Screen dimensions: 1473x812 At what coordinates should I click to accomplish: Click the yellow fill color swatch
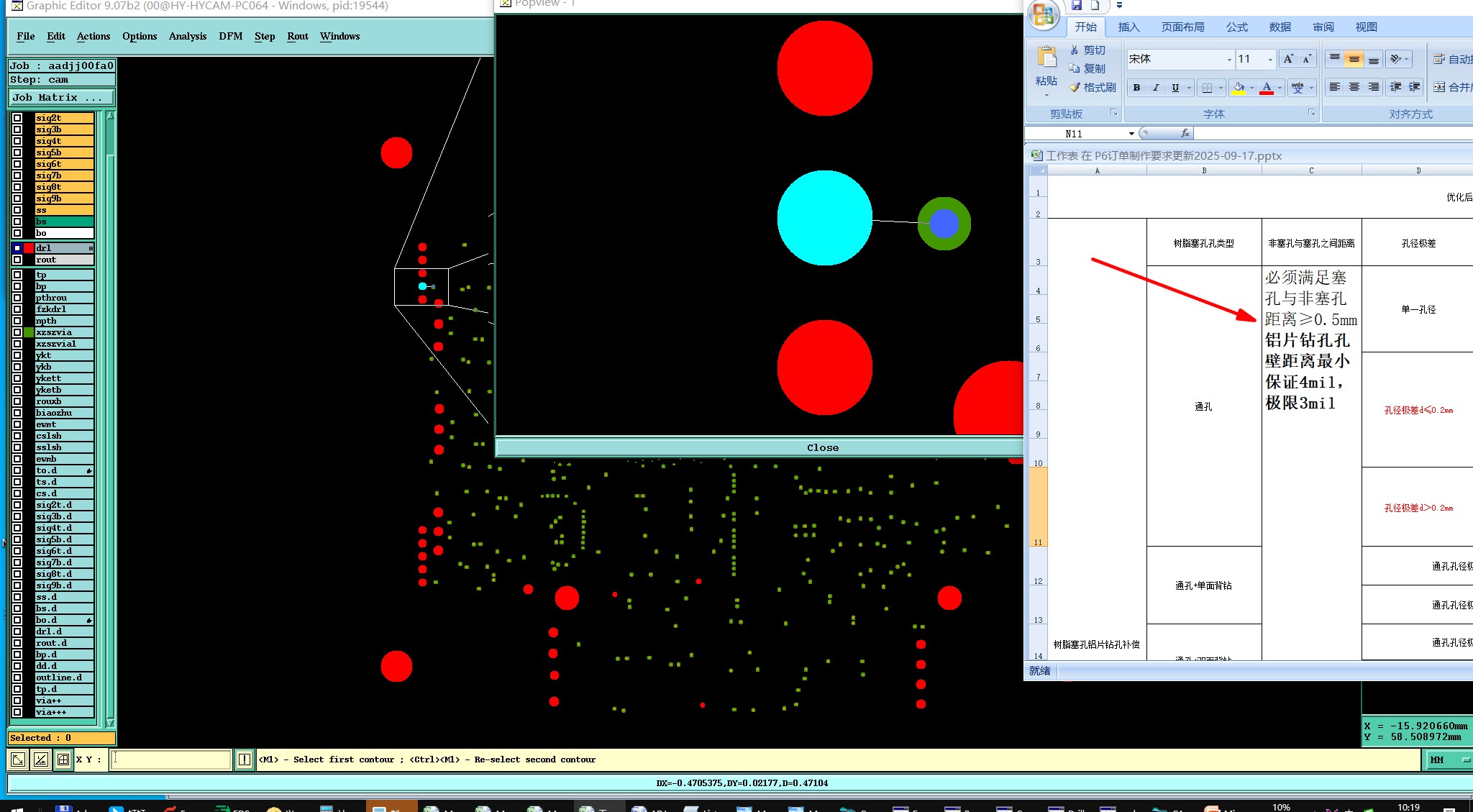1239,88
